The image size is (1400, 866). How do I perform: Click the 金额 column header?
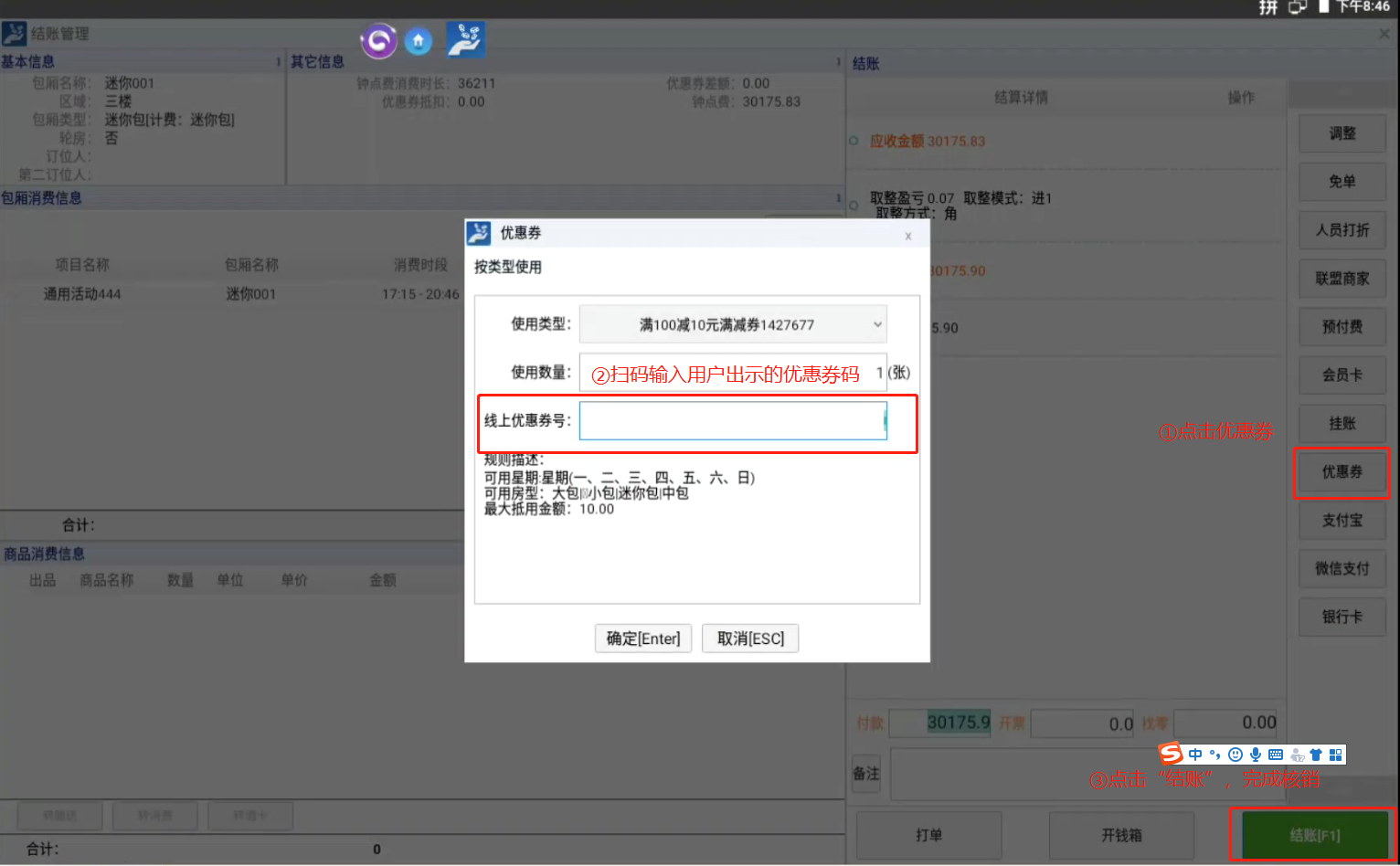pos(383,580)
